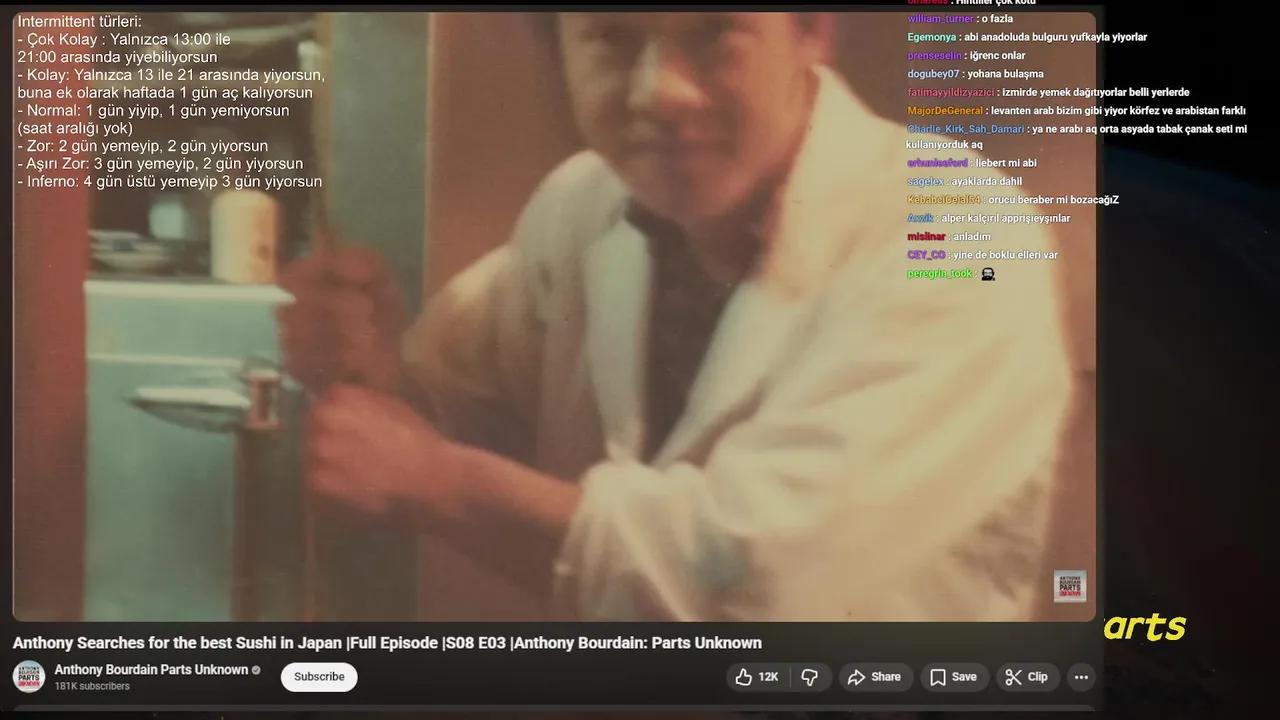The width and height of the screenshot is (1280, 720).
Task: Select chat user william_turner
Action: click(x=940, y=19)
